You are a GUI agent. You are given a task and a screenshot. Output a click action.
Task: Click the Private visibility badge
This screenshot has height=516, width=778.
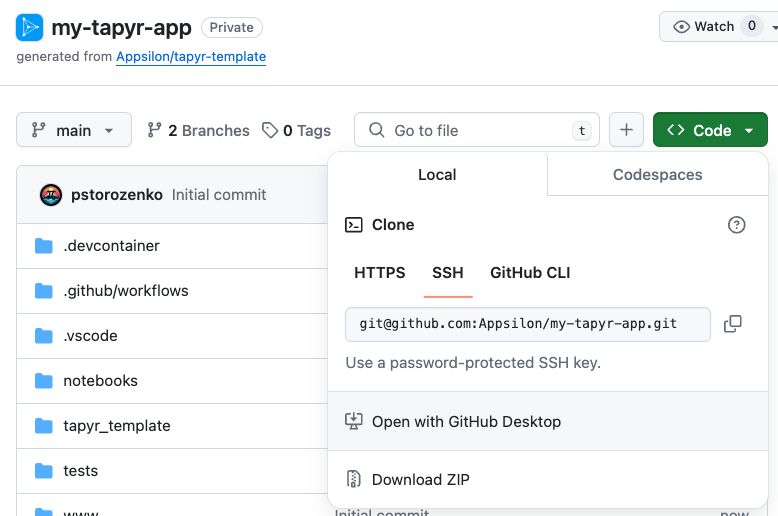pyautogui.click(x=232, y=27)
